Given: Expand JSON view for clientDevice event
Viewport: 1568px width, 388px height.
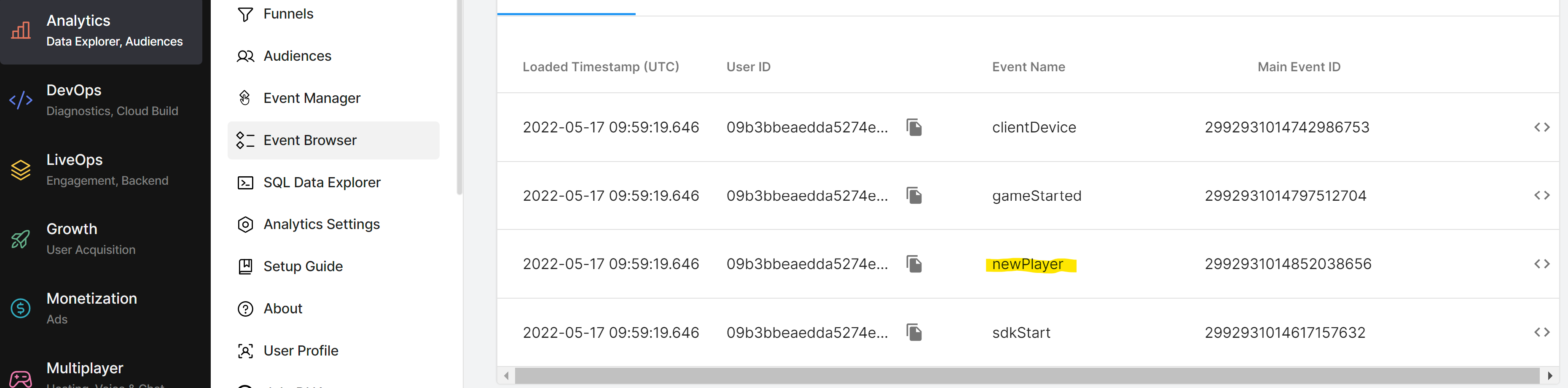Looking at the screenshot, I should (x=1541, y=127).
